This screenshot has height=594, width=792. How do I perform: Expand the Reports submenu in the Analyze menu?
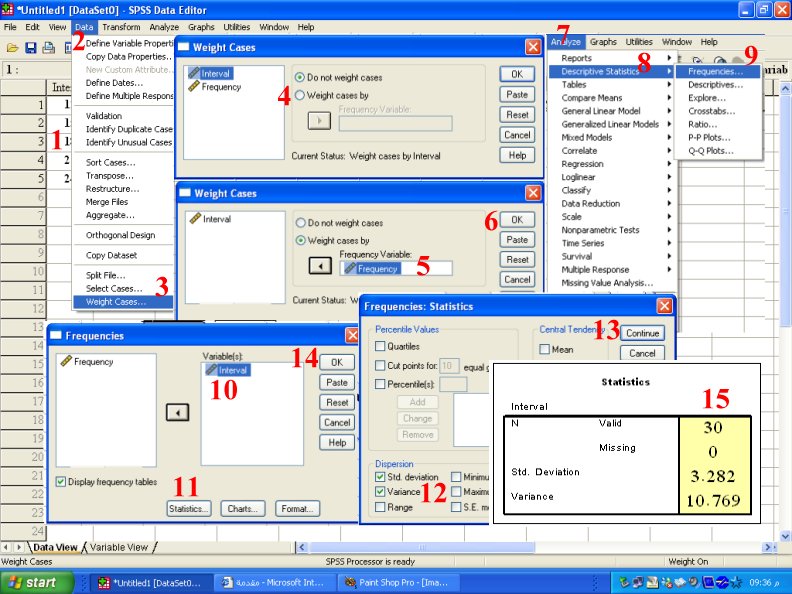pyautogui.click(x=612, y=58)
